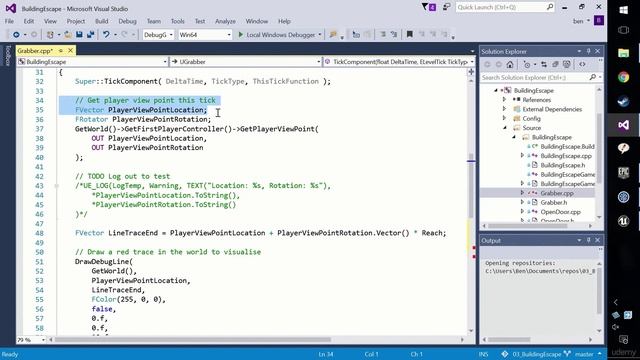The width and height of the screenshot is (640, 360).
Task: Click master branch in status bar
Action: coord(583,354)
